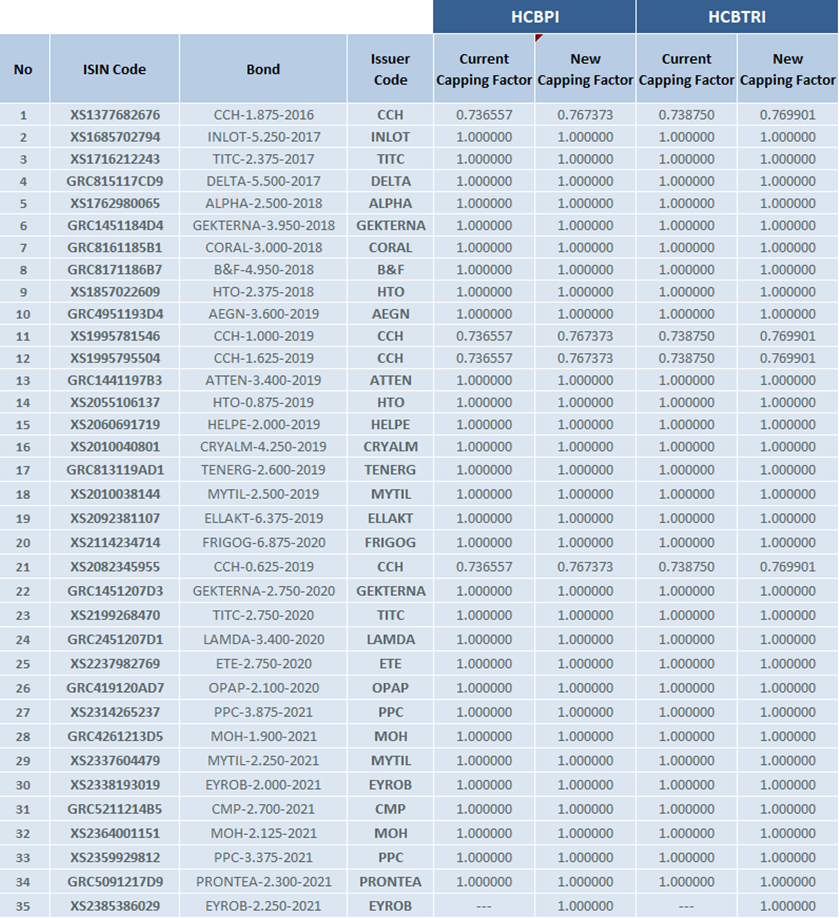
Task: Click the CRYALM issuer code cell
Action: [390, 446]
